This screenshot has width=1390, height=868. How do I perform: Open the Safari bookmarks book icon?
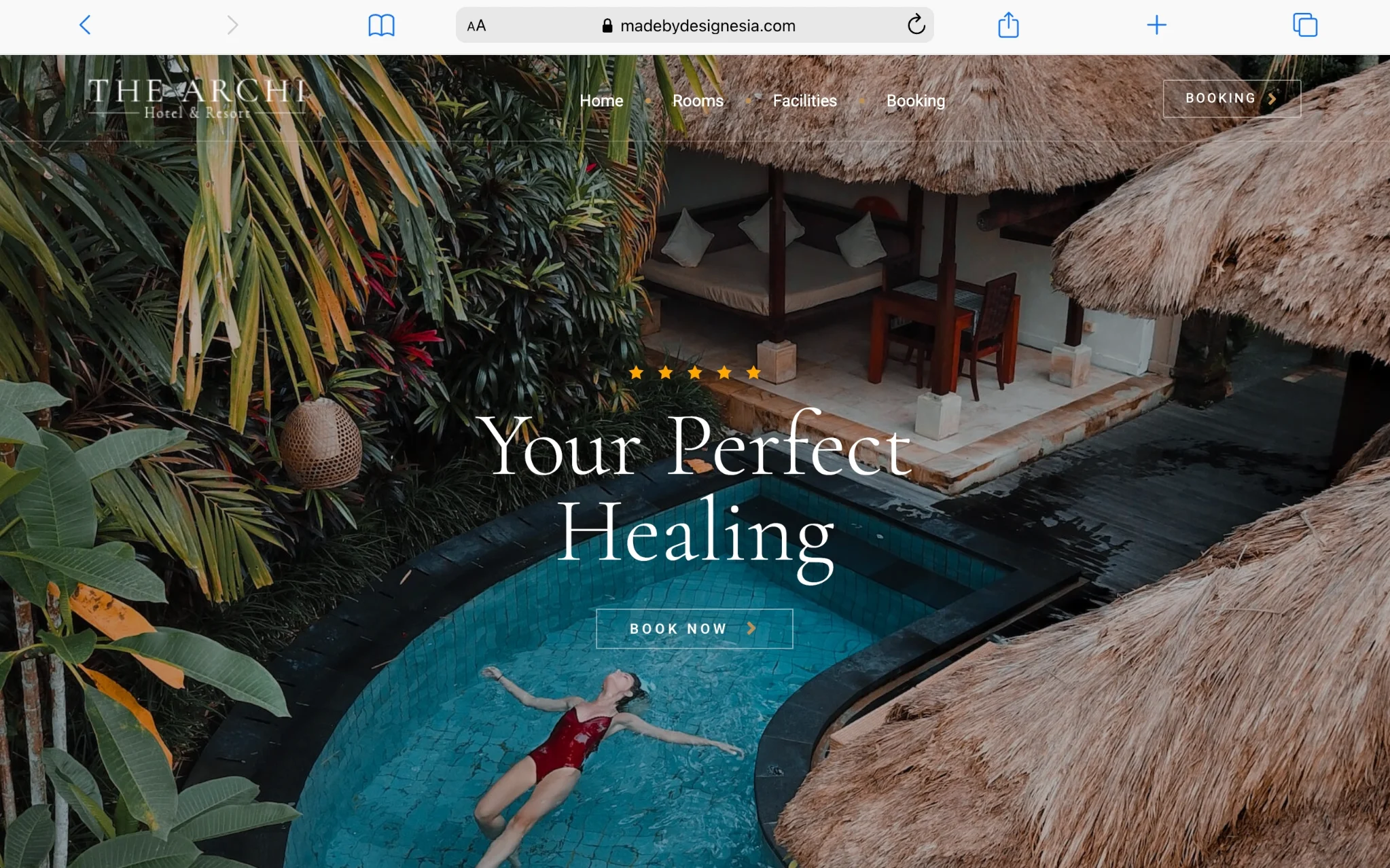[x=381, y=25]
